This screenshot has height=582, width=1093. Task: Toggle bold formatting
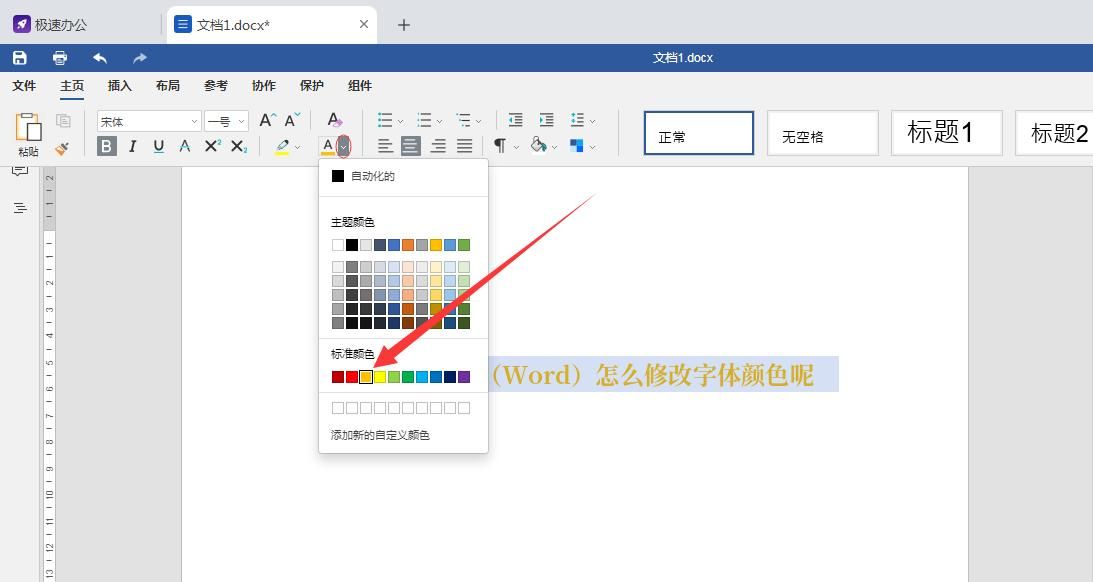pyautogui.click(x=105, y=146)
